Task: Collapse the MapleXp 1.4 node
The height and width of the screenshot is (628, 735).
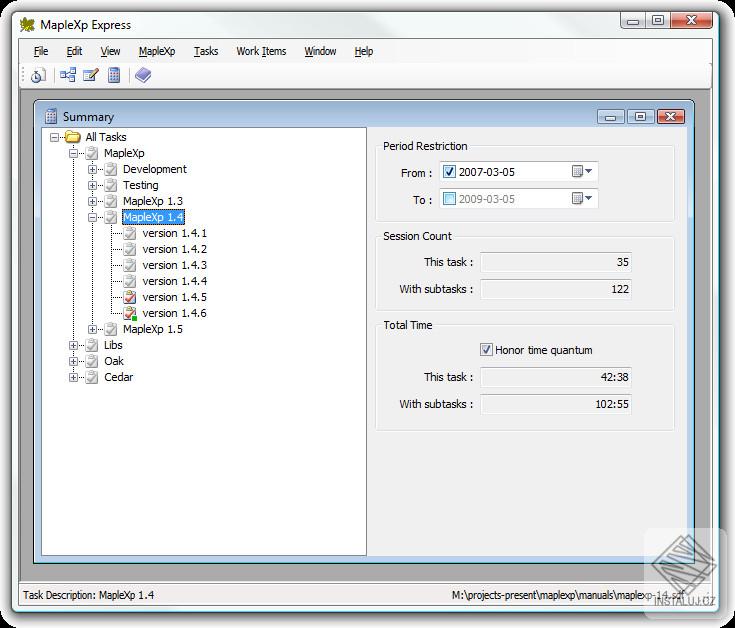Action: pos(92,217)
